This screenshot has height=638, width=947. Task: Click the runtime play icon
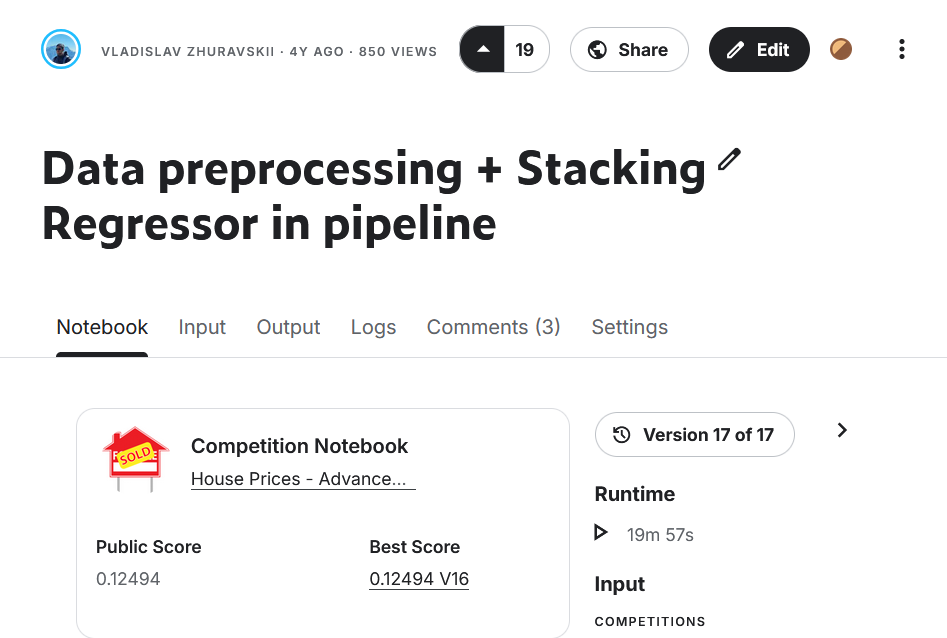tap(600, 533)
